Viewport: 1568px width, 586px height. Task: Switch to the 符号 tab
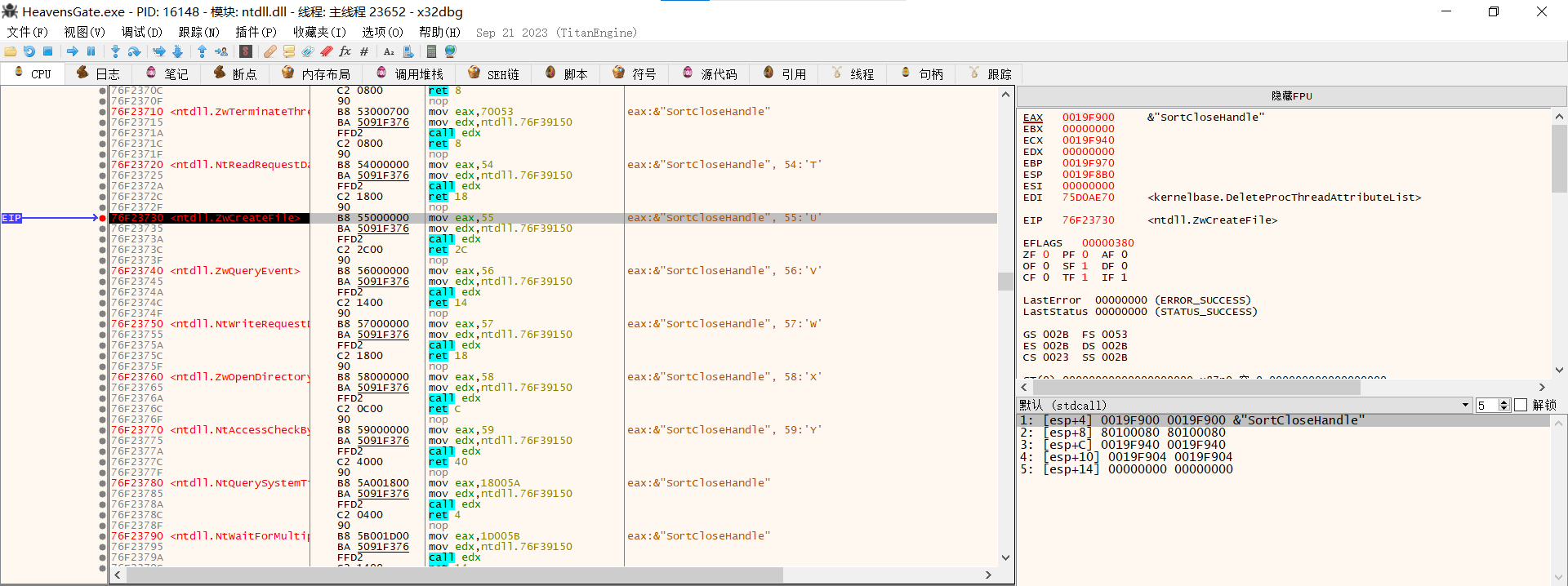click(635, 73)
